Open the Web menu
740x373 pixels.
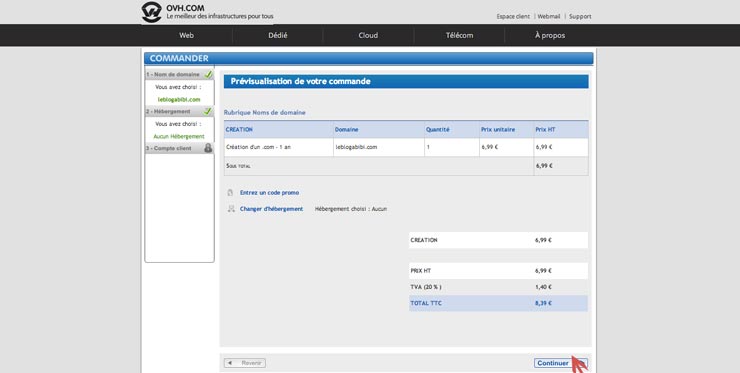[x=186, y=35]
